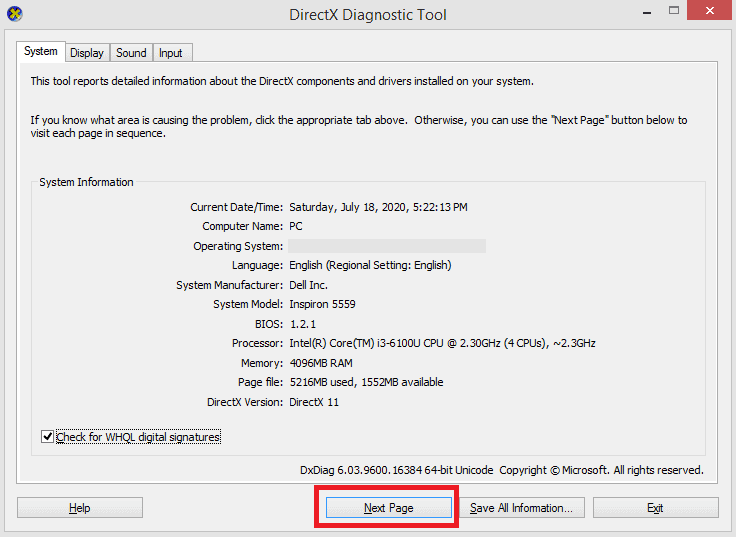
Task: Click System Manufacturer value Dell Inc.
Action: (308, 285)
